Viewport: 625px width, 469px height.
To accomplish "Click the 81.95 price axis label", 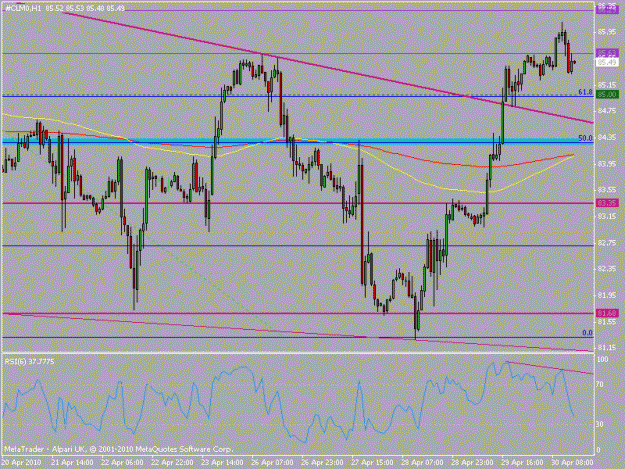I will coord(607,295).
